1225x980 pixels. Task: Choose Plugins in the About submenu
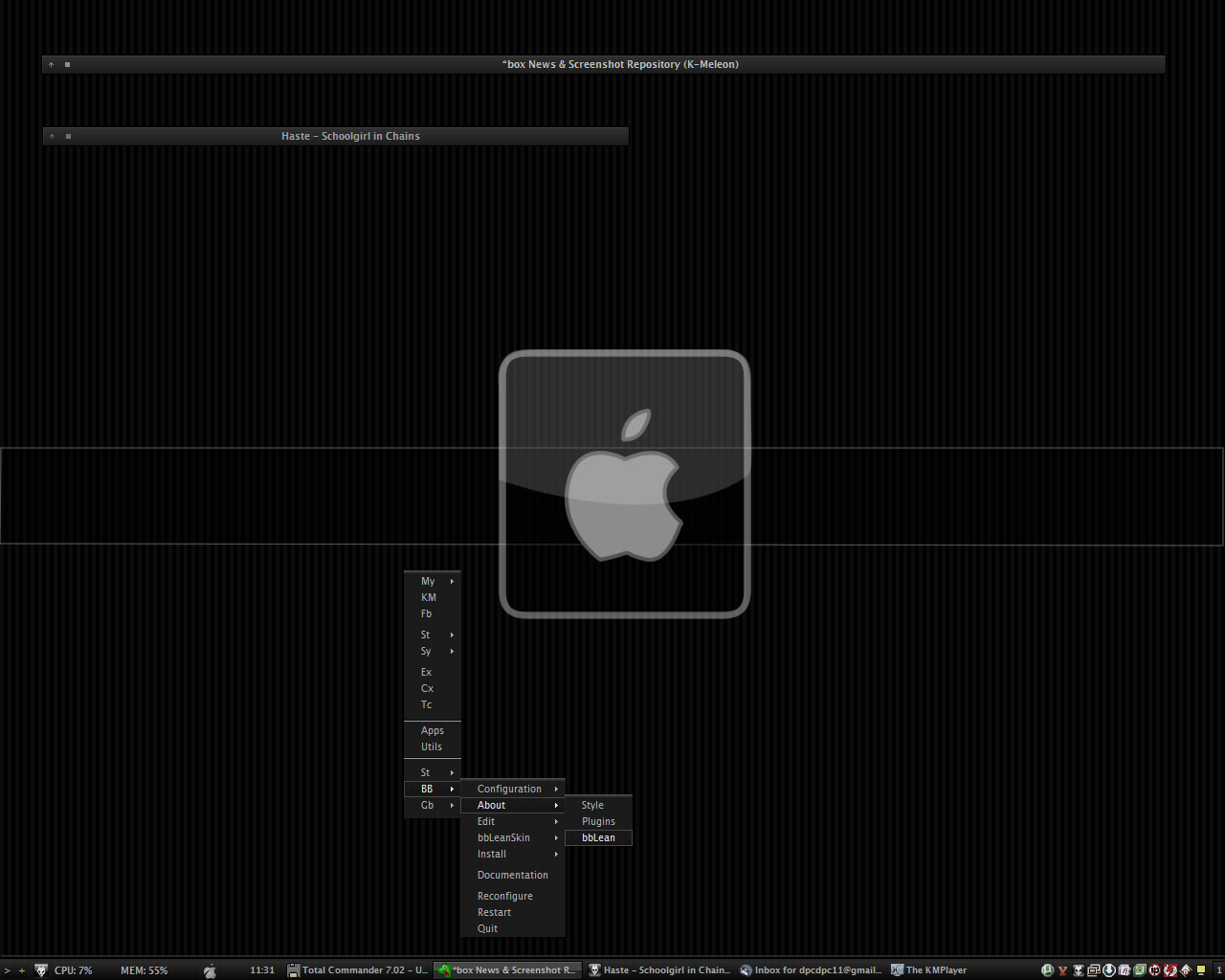click(x=598, y=821)
